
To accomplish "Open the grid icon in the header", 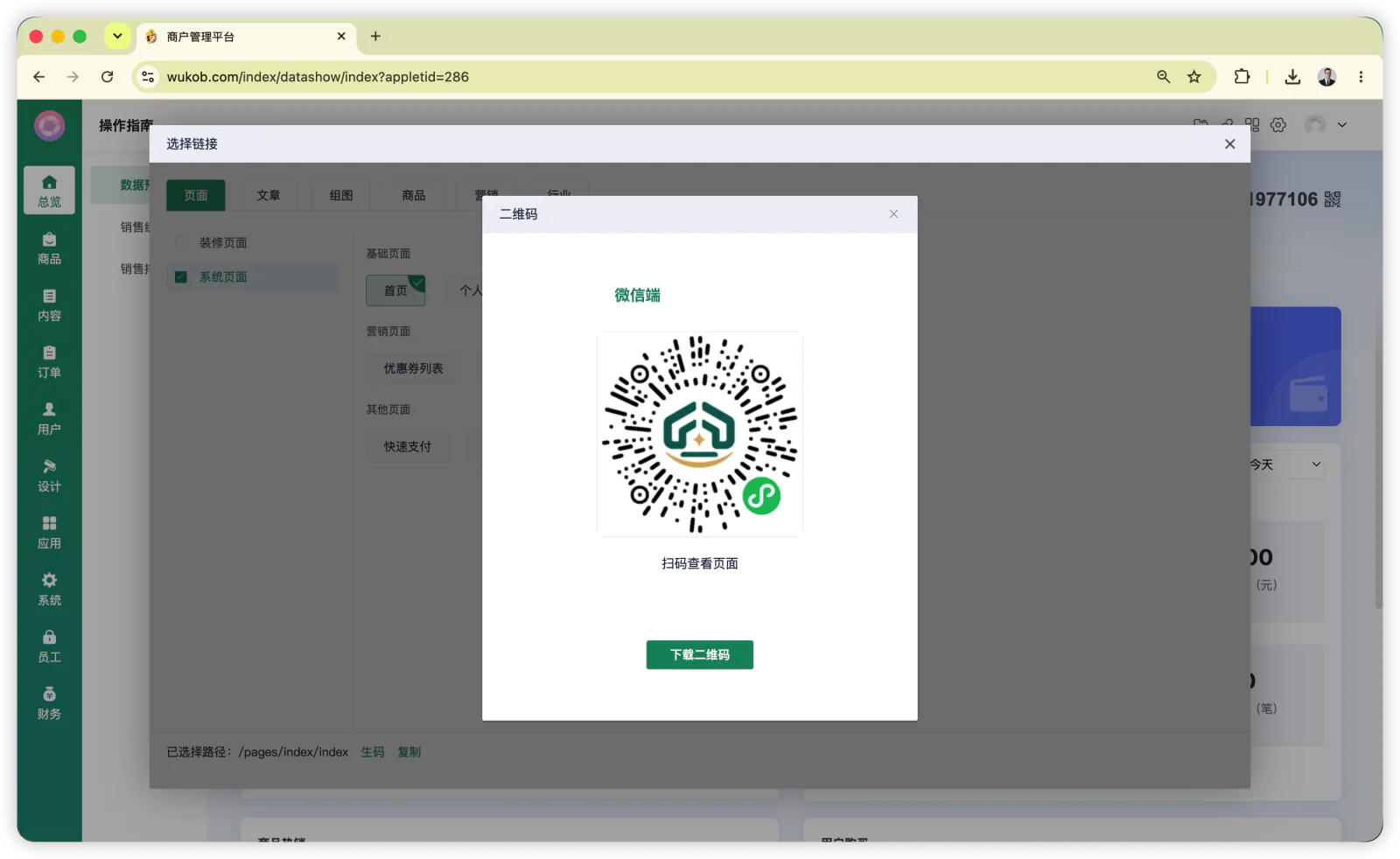I will point(1252,125).
